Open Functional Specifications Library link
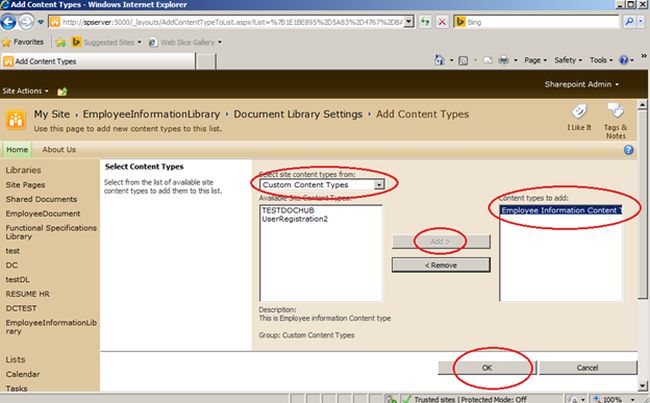Viewport: 650px width, 403px height. [x=51, y=232]
